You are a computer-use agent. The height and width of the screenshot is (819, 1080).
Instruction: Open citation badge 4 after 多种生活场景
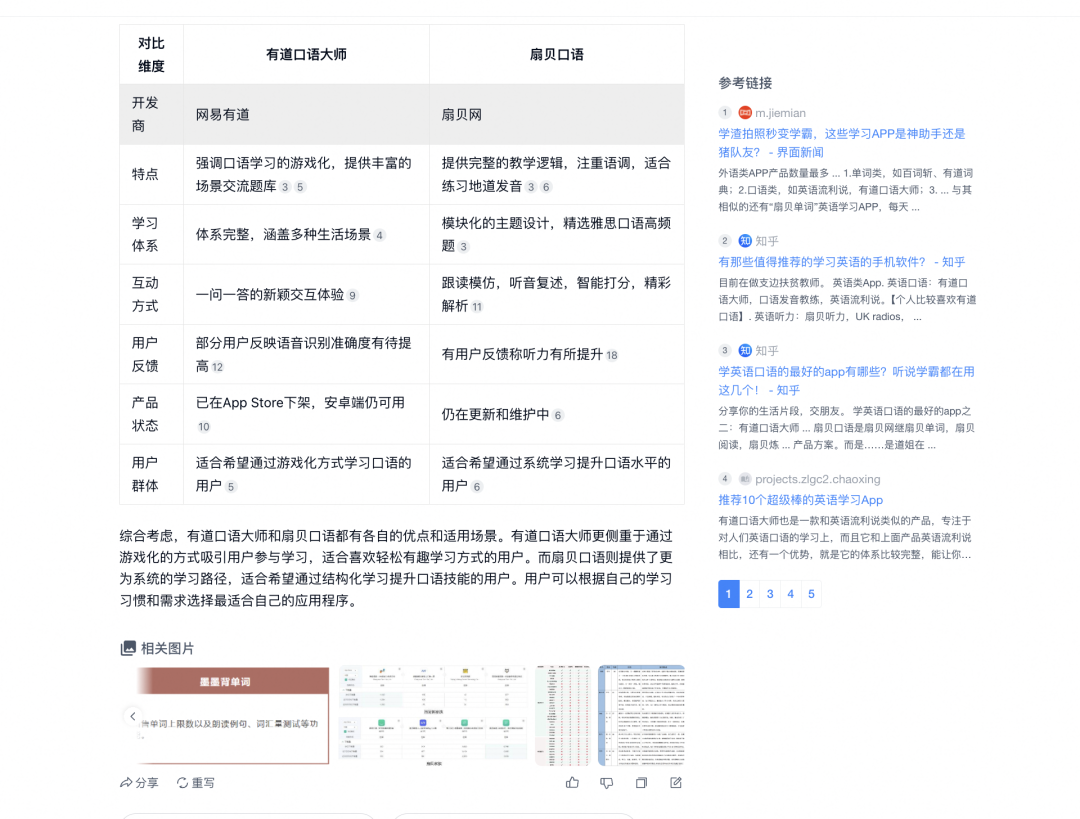tap(380, 236)
